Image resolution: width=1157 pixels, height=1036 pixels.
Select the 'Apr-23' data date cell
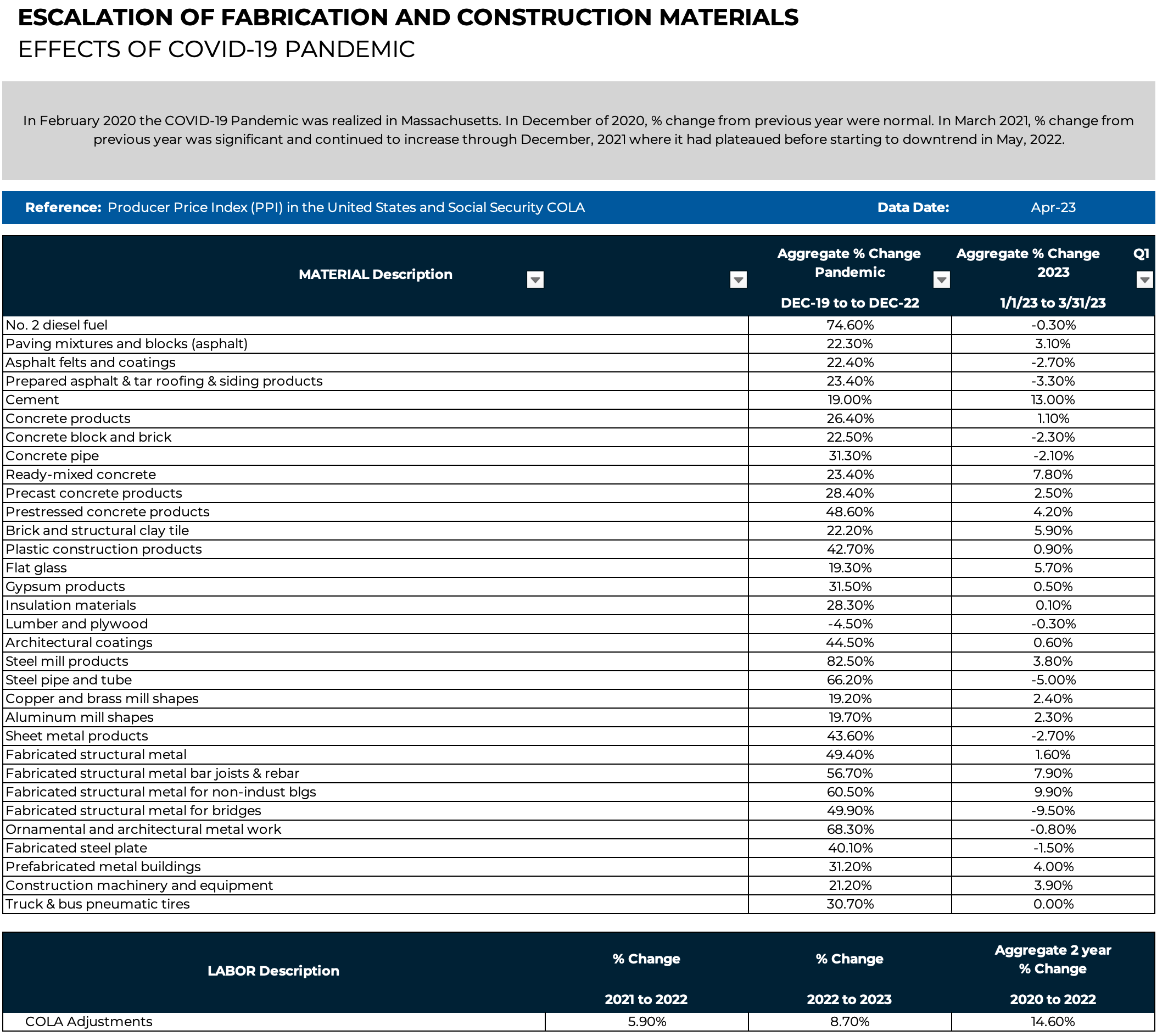[1053, 208]
